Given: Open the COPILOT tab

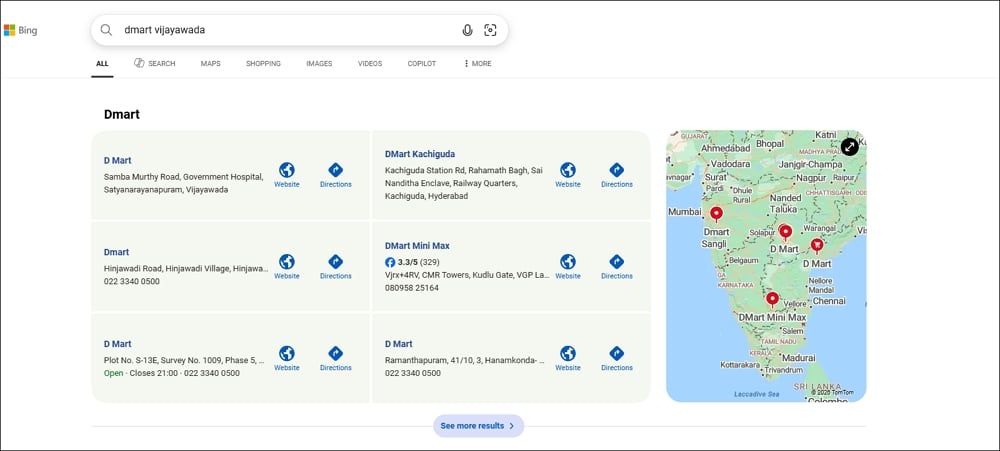Looking at the screenshot, I should [422, 64].
